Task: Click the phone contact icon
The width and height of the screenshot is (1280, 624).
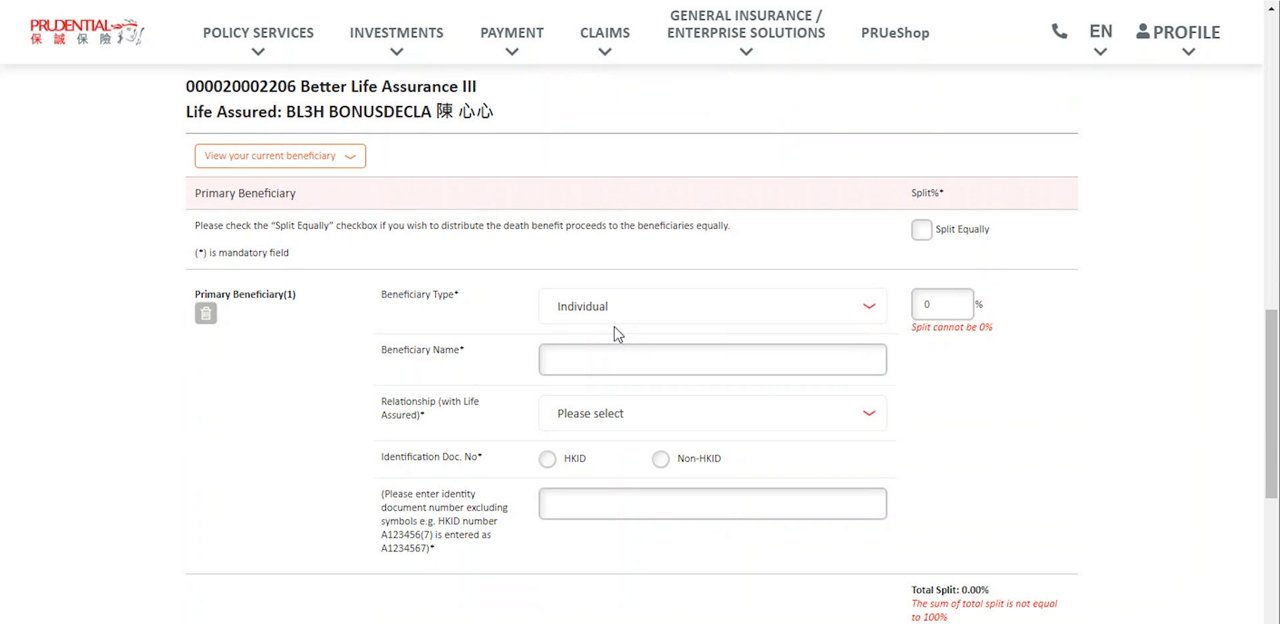Action: [1059, 31]
